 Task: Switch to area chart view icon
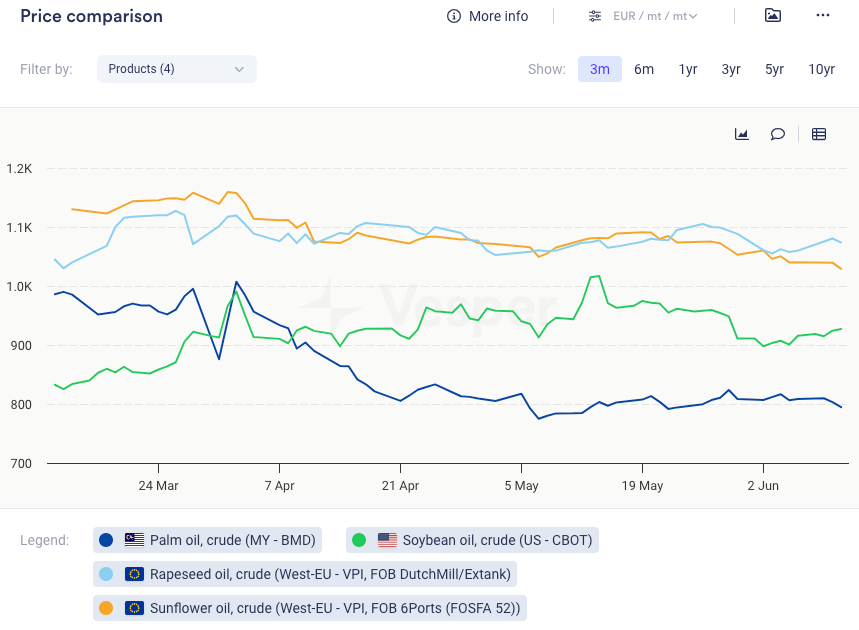point(742,134)
